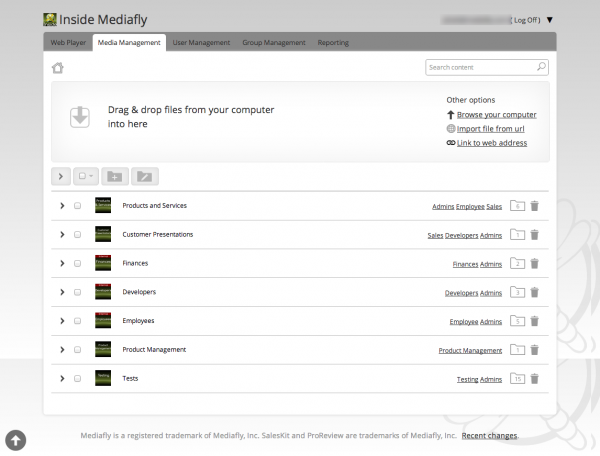This screenshot has width=600, height=456.
Task: Expand the Developers folder
Action: coord(62,292)
